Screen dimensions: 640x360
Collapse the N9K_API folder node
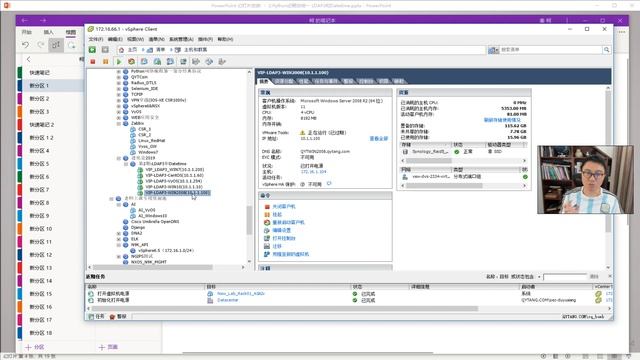click(x=119, y=245)
